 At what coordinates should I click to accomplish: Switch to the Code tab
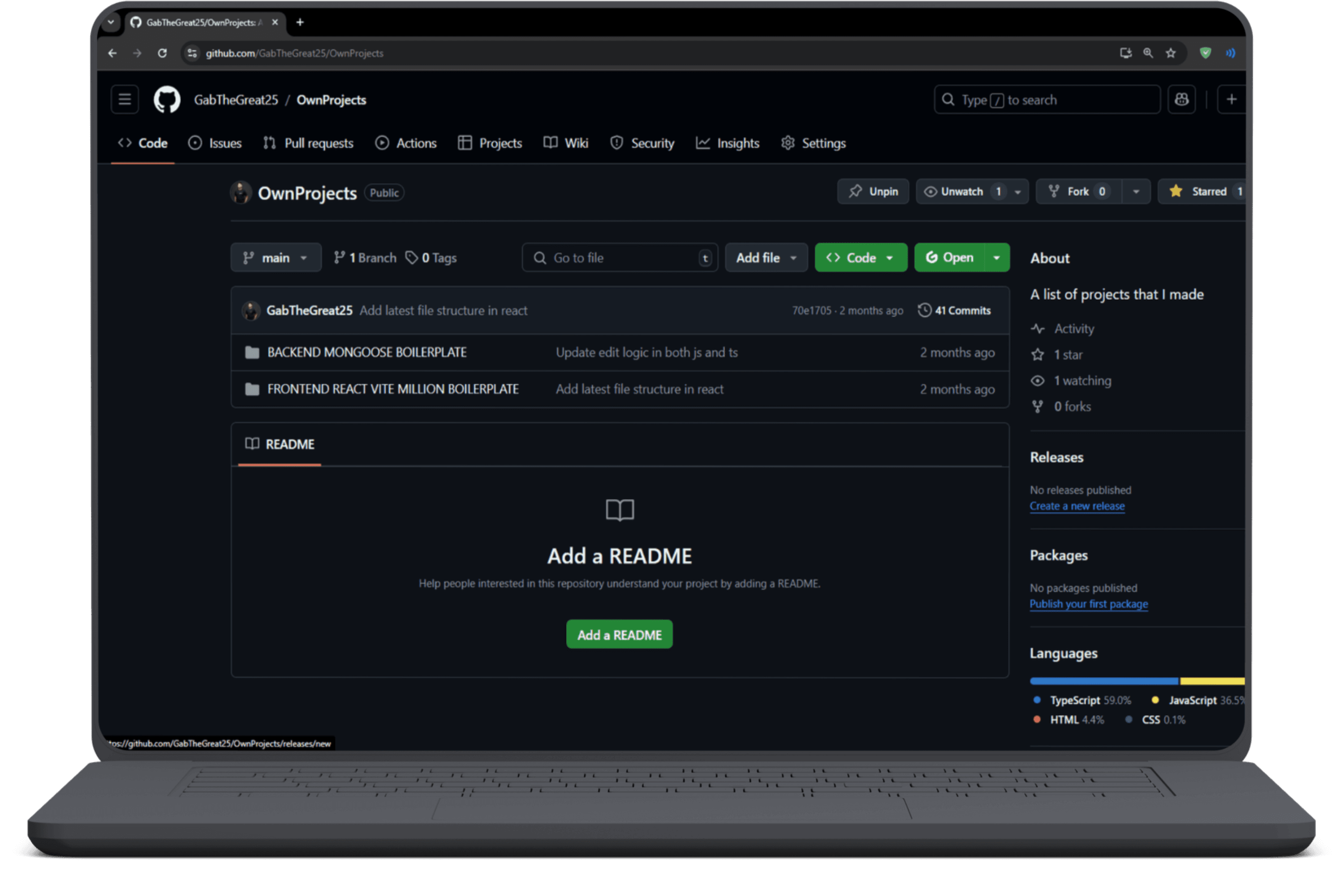point(143,143)
